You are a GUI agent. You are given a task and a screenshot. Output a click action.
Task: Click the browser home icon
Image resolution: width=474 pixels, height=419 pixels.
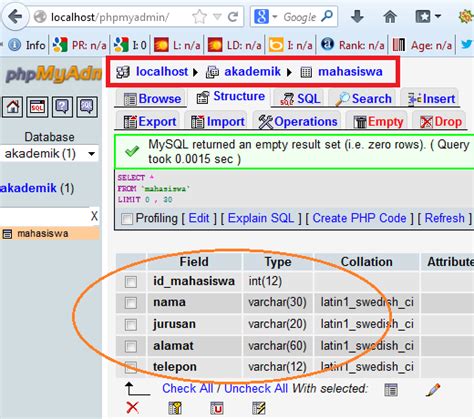click(390, 16)
